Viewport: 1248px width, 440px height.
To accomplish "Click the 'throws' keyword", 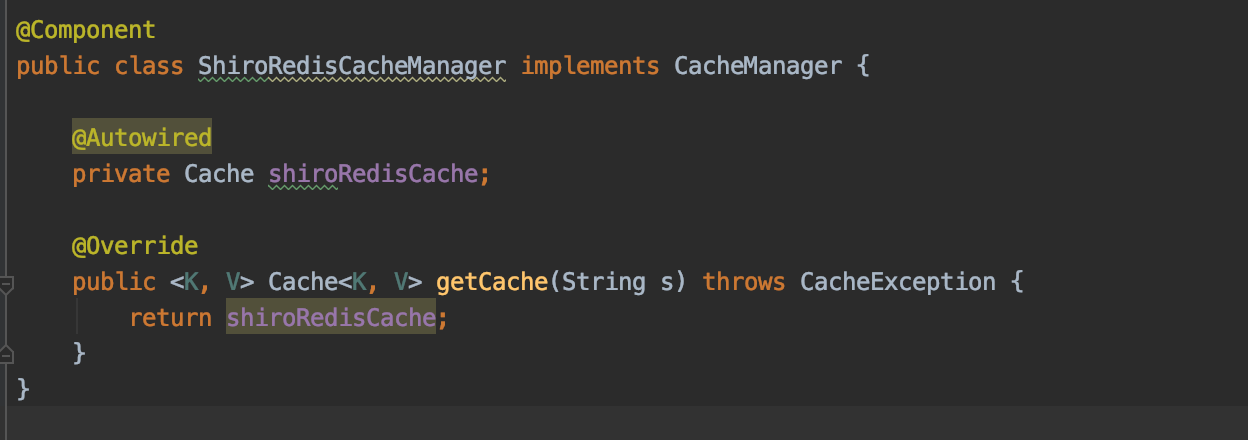I will pyautogui.click(x=743, y=282).
